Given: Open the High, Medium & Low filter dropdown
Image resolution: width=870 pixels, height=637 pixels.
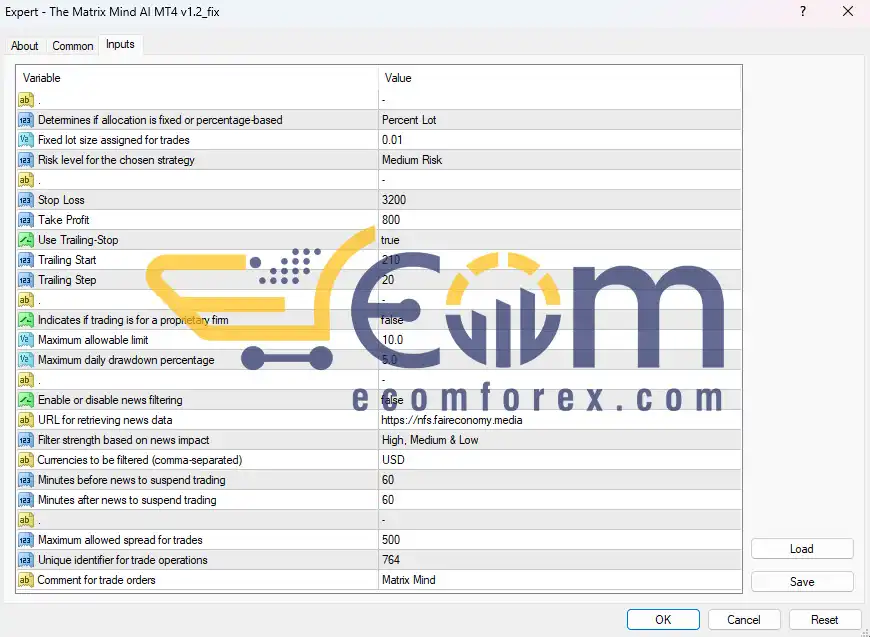Looking at the screenshot, I should pyautogui.click(x=430, y=440).
